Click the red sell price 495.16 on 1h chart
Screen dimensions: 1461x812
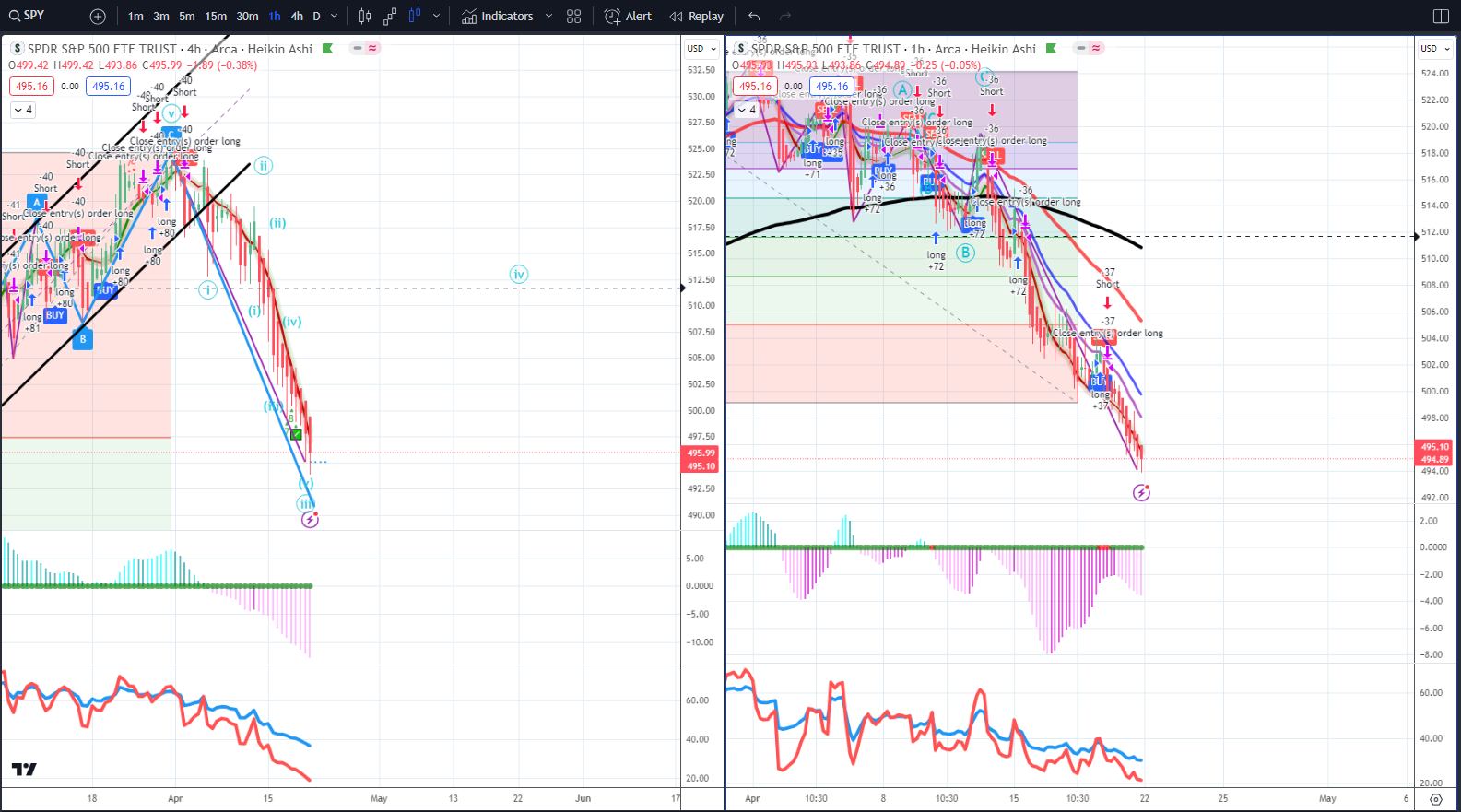[756, 87]
